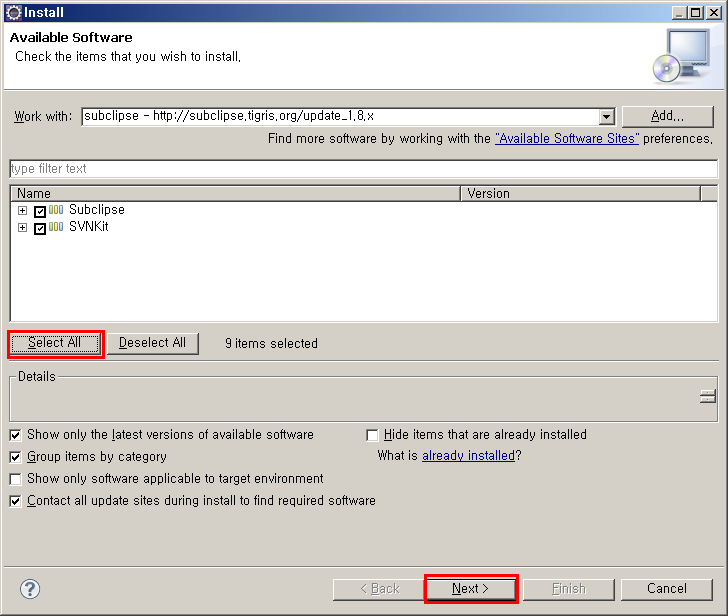The width and height of the screenshot is (728, 616).
Task: Click the Eclipse icon in title bar
Action: tap(13, 13)
